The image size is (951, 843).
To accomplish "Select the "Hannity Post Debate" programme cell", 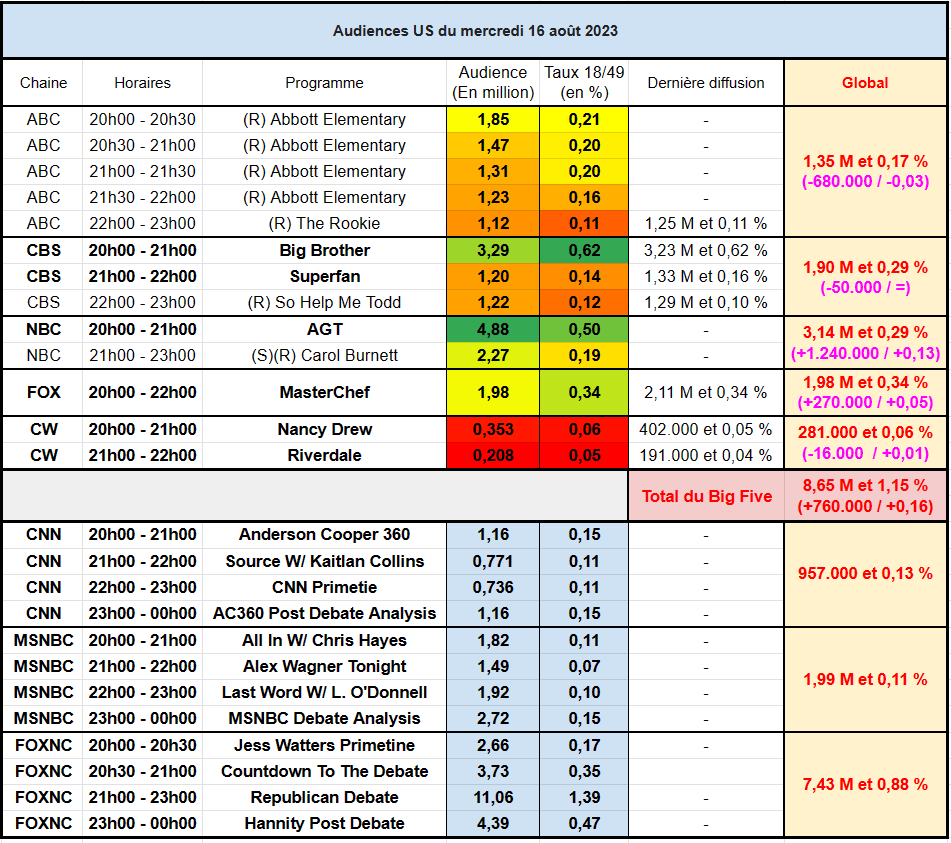I will (324, 823).
